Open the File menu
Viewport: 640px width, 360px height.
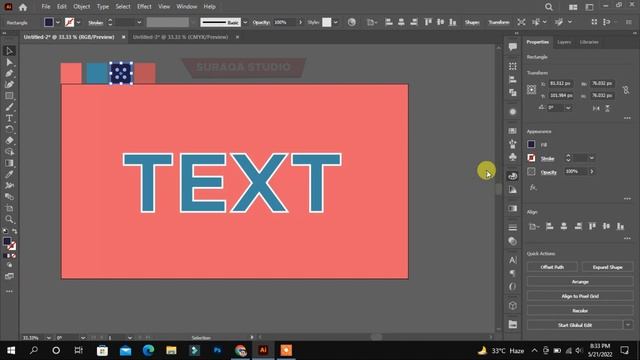46,7
